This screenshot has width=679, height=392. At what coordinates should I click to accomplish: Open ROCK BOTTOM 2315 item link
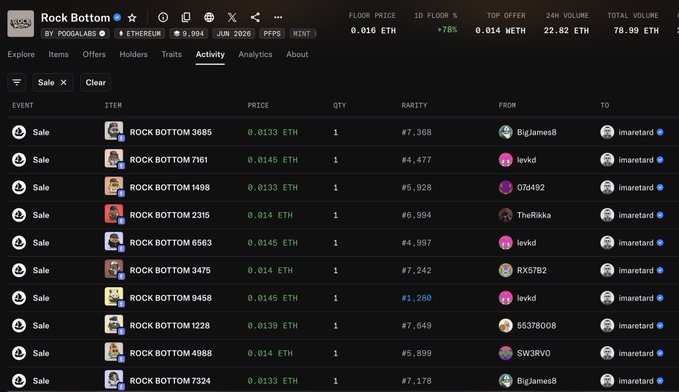[x=169, y=215]
